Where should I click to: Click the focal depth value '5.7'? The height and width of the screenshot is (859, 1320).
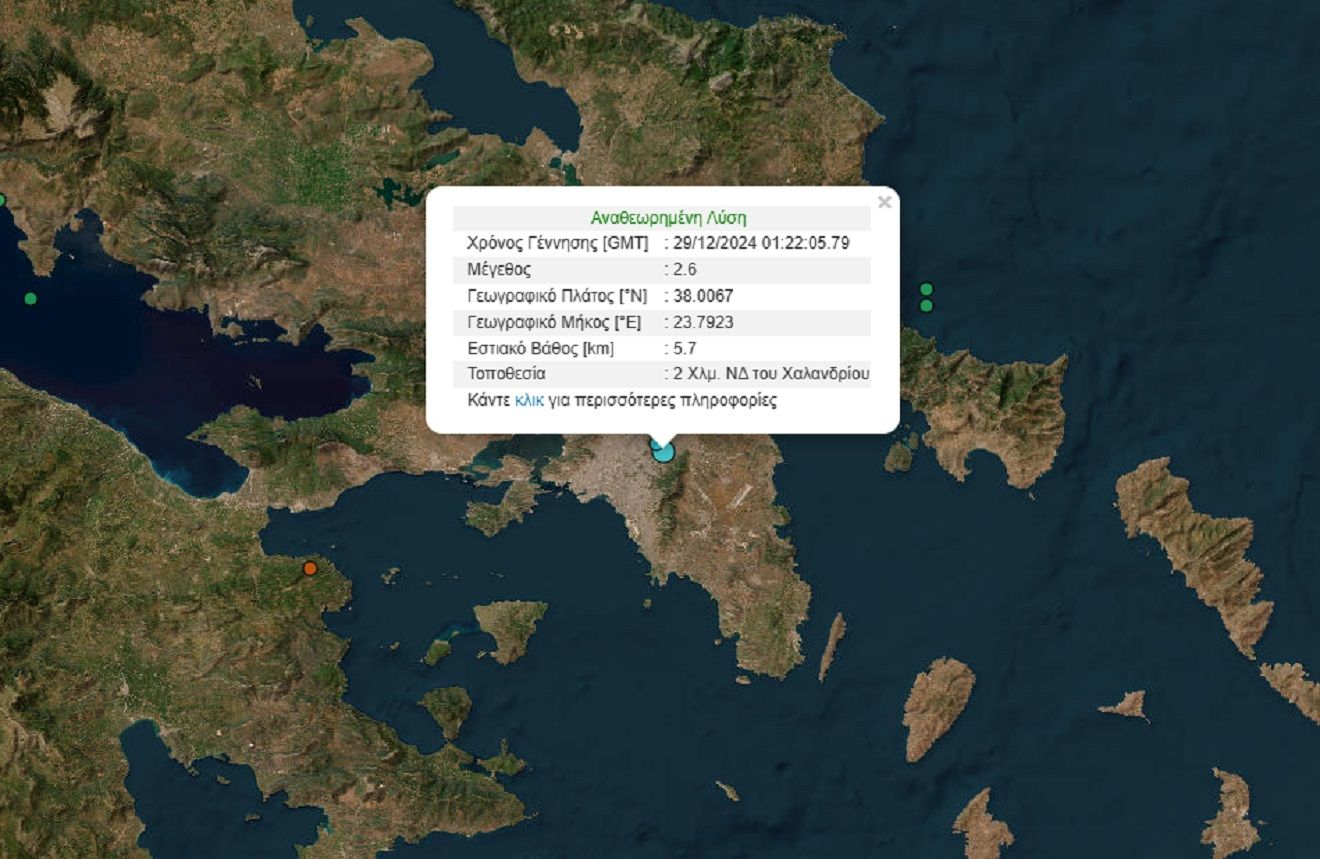(x=685, y=349)
